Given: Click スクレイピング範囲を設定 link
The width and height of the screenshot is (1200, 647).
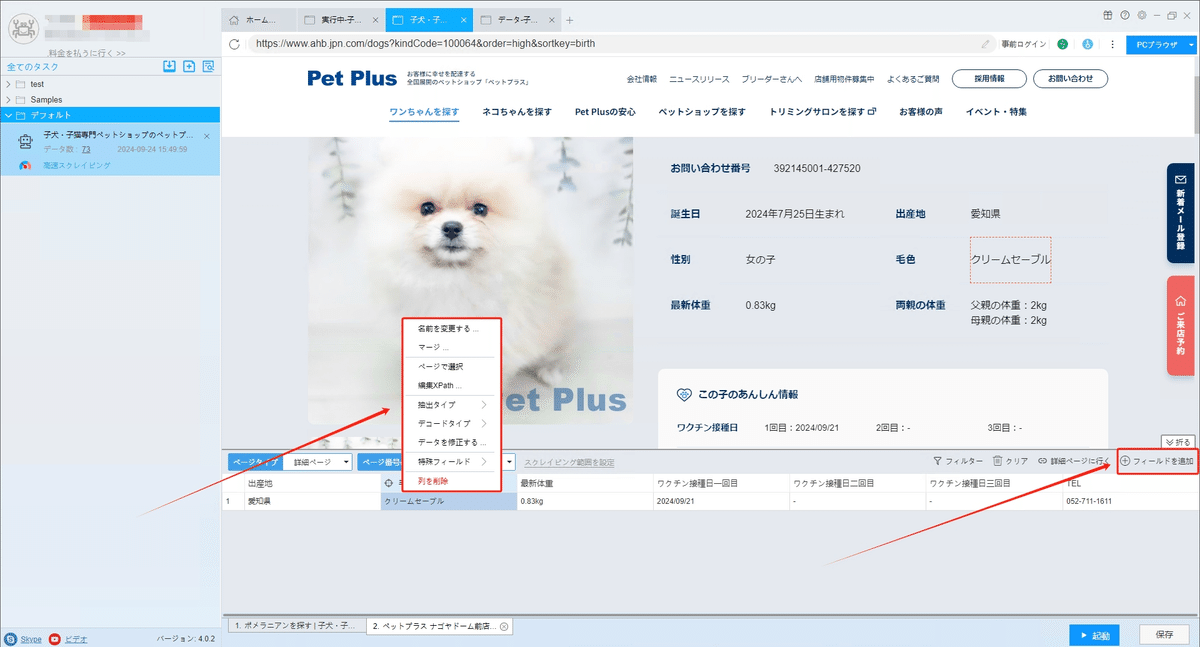Looking at the screenshot, I should [569, 462].
